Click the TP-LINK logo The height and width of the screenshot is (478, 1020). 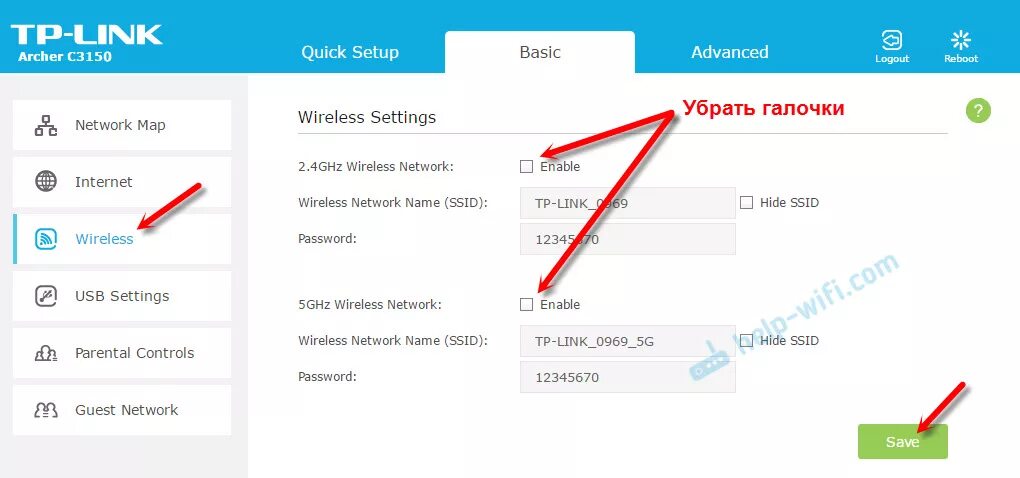[87, 36]
